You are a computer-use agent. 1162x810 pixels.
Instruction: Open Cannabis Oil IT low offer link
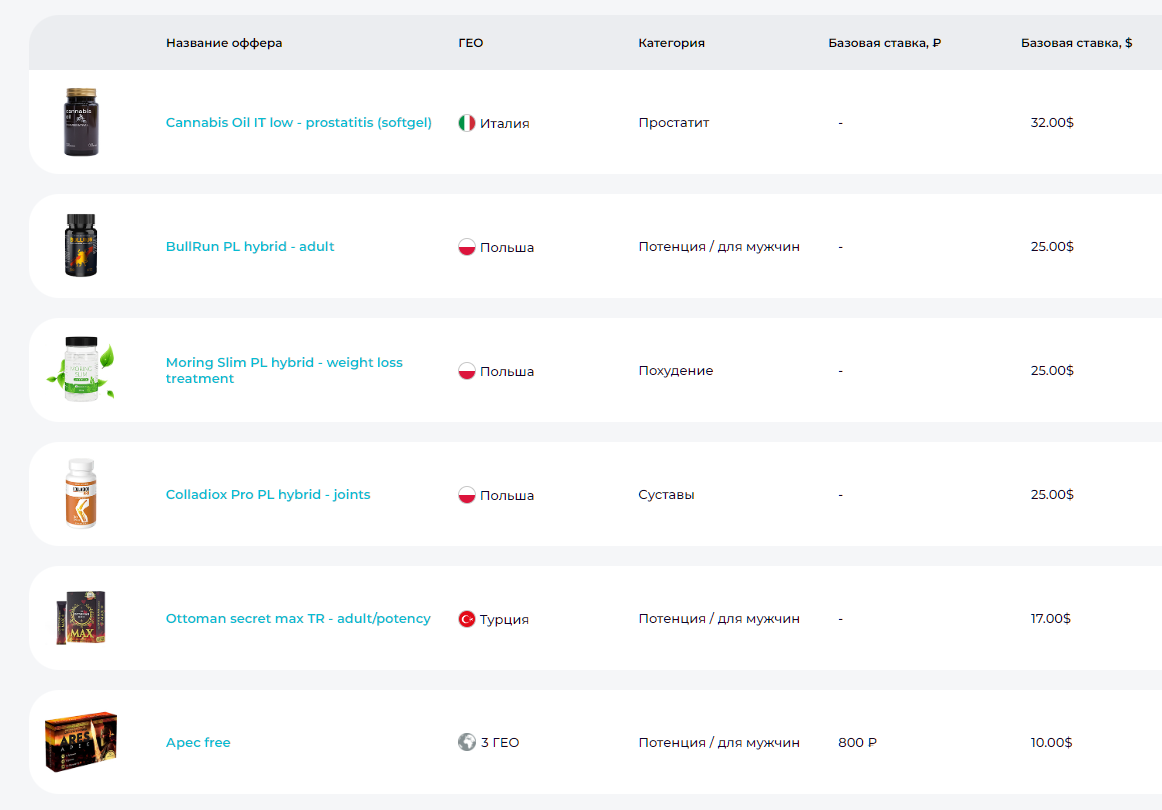298,123
